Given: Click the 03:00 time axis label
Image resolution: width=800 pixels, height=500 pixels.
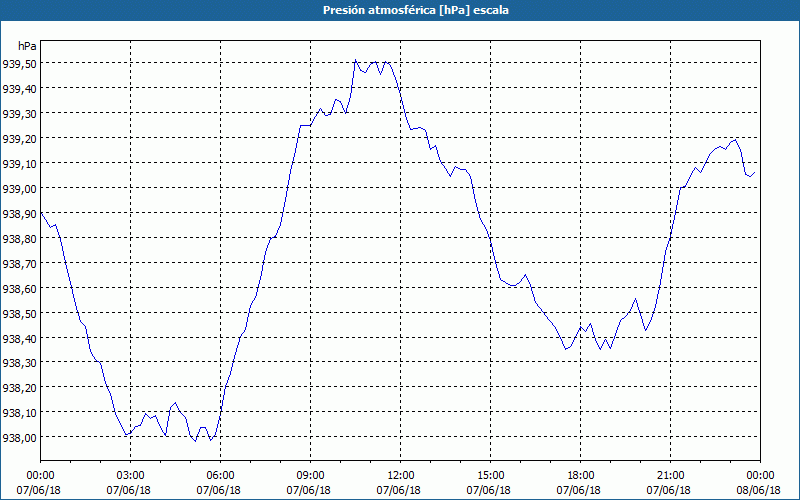Looking at the screenshot, I should [x=131, y=476].
